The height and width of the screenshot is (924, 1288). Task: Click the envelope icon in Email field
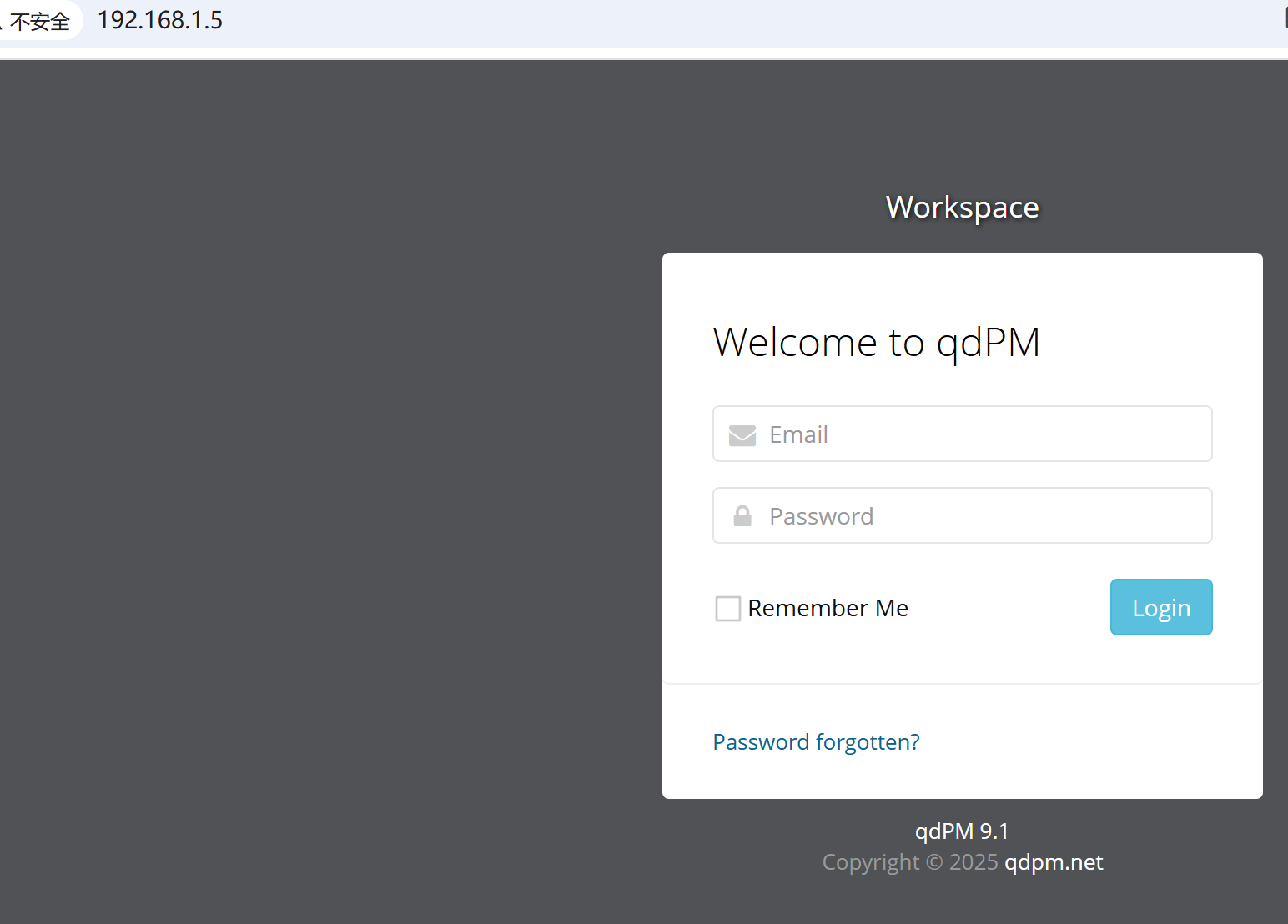742,435
